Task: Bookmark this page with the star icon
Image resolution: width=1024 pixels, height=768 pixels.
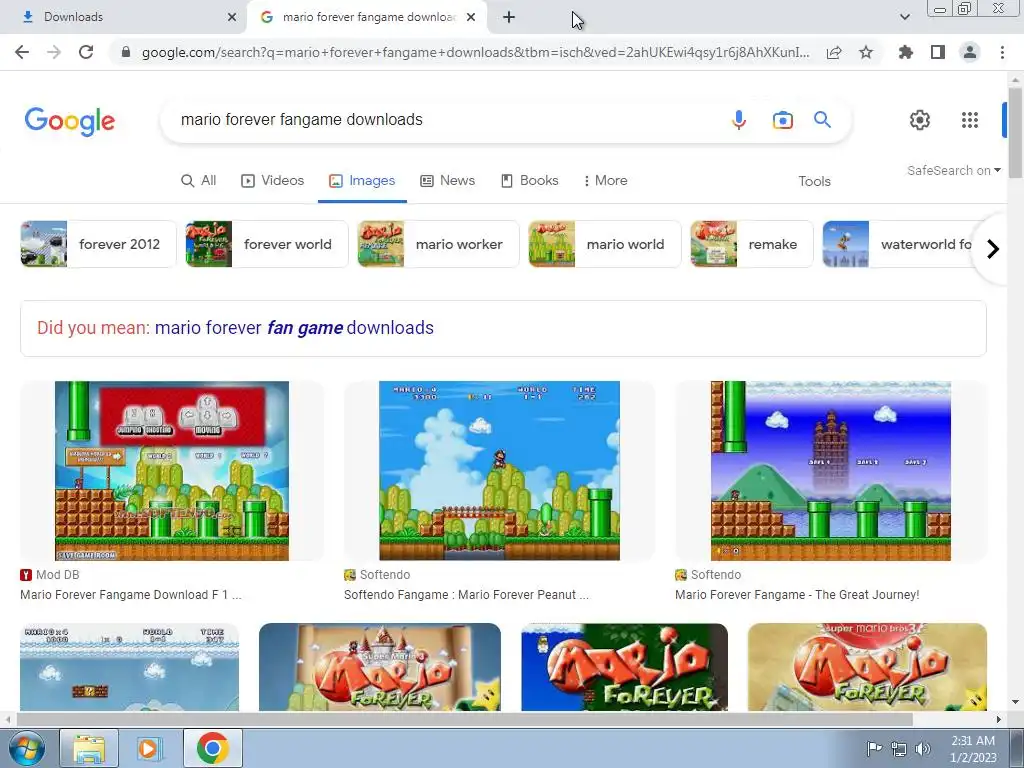Action: tap(866, 52)
